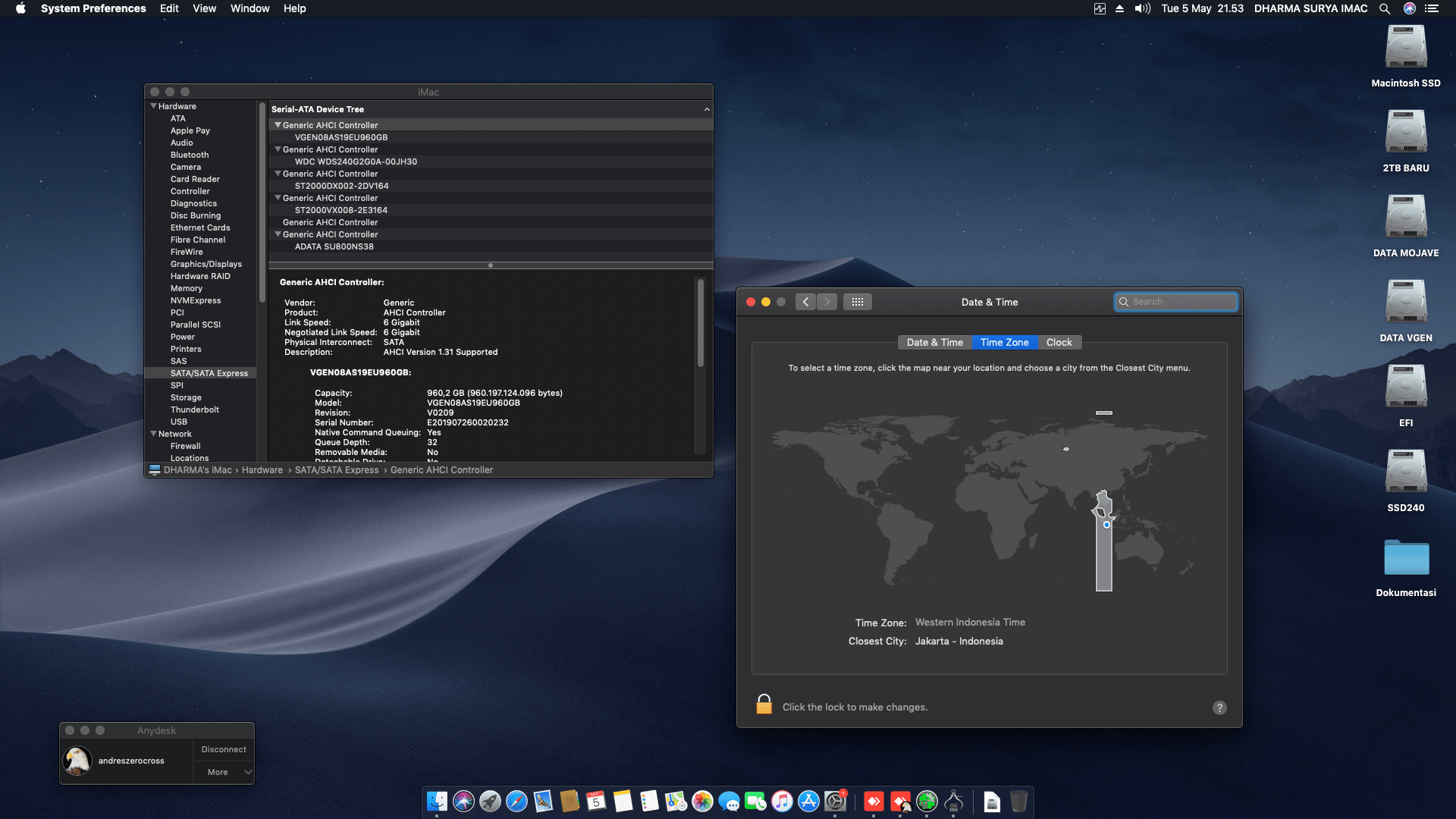Collapse the Network section in sidebar
Viewport: 1456px width, 819px height.
(153, 434)
